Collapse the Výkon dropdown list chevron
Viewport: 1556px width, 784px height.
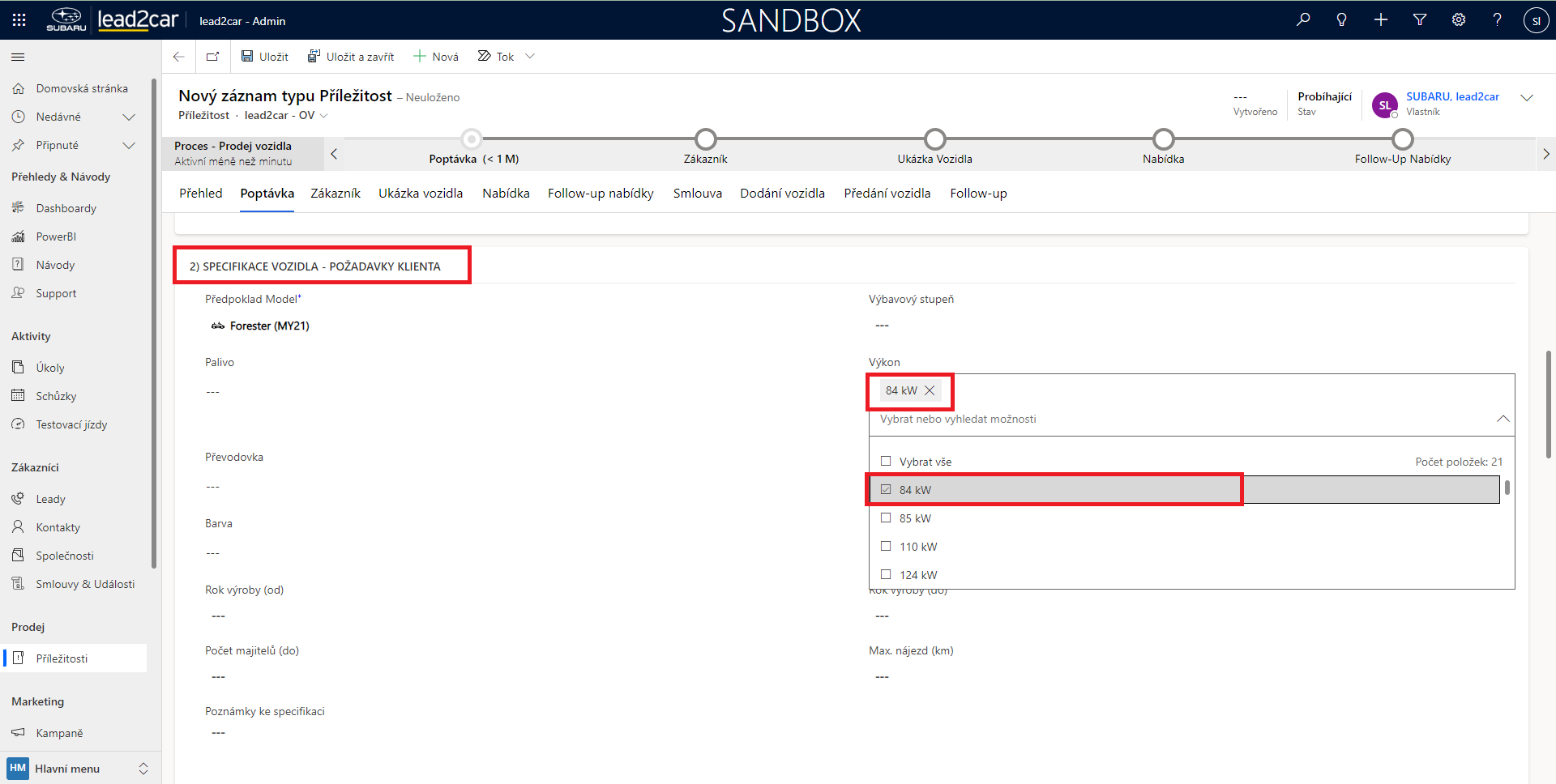pyautogui.click(x=1503, y=419)
